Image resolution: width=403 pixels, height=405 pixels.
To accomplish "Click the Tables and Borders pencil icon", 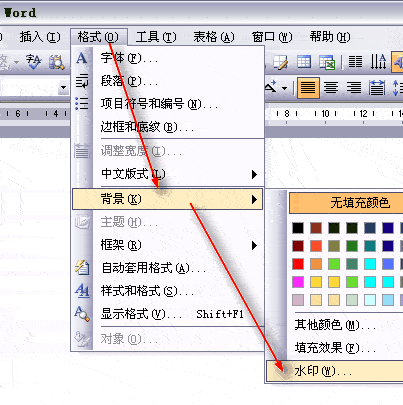I will coord(280,62).
